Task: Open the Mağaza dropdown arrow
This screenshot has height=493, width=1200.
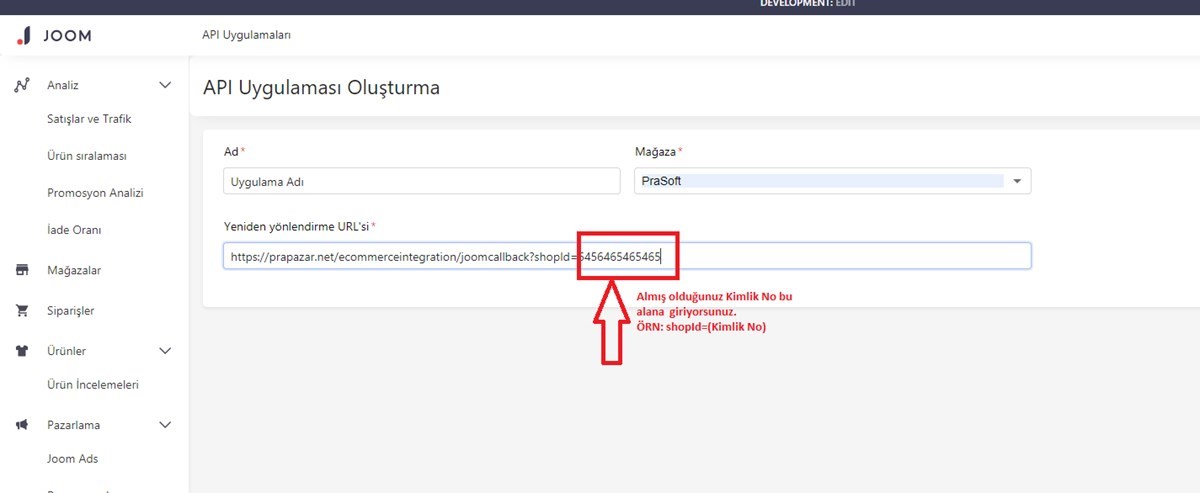Action: point(1017,182)
